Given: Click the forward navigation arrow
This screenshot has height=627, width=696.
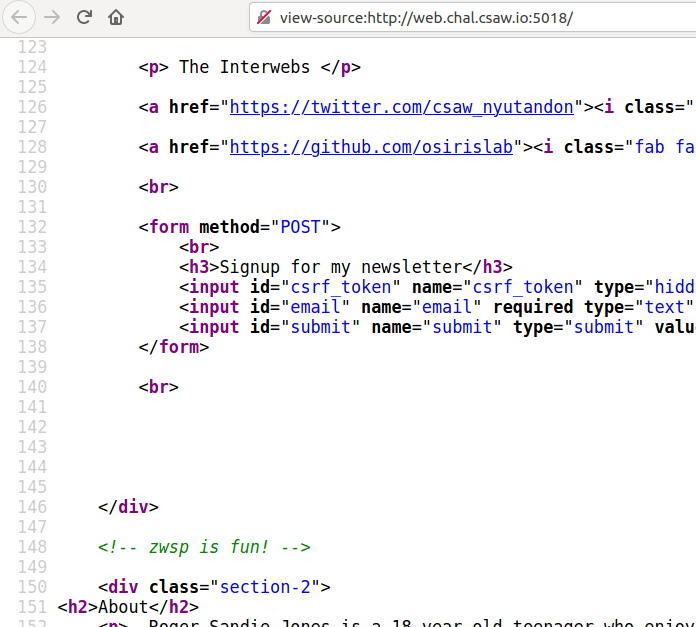Looking at the screenshot, I should [x=52, y=17].
